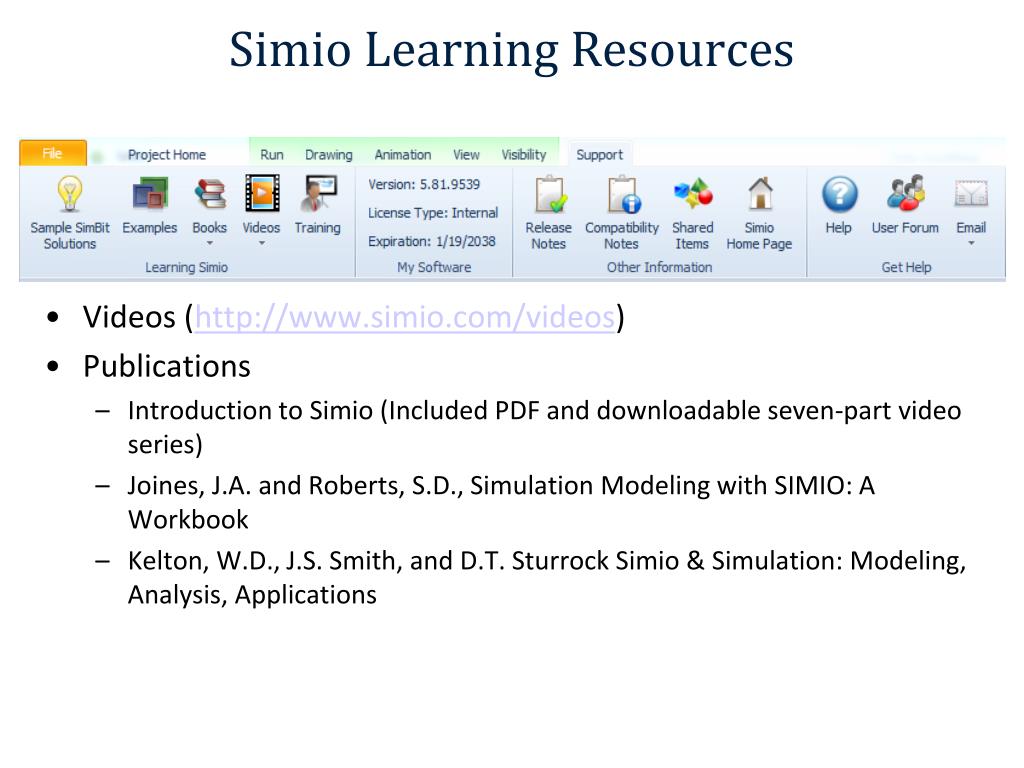Viewport: 1024px width, 768px height.
Task: Select the Support tab
Action: point(600,155)
